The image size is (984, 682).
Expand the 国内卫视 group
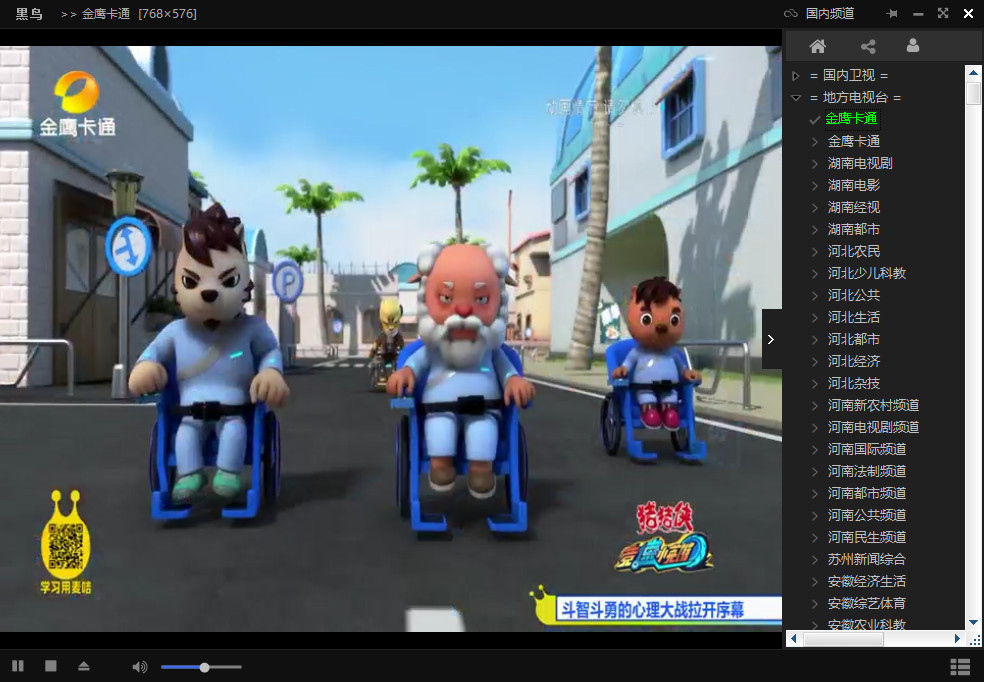pos(796,76)
